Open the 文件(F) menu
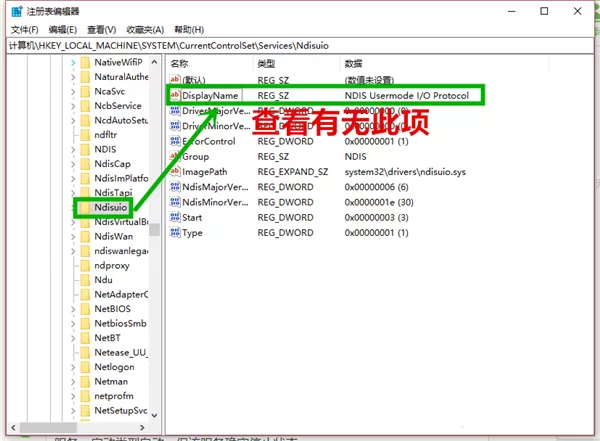This screenshot has height=441, width=600. click(x=24, y=29)
